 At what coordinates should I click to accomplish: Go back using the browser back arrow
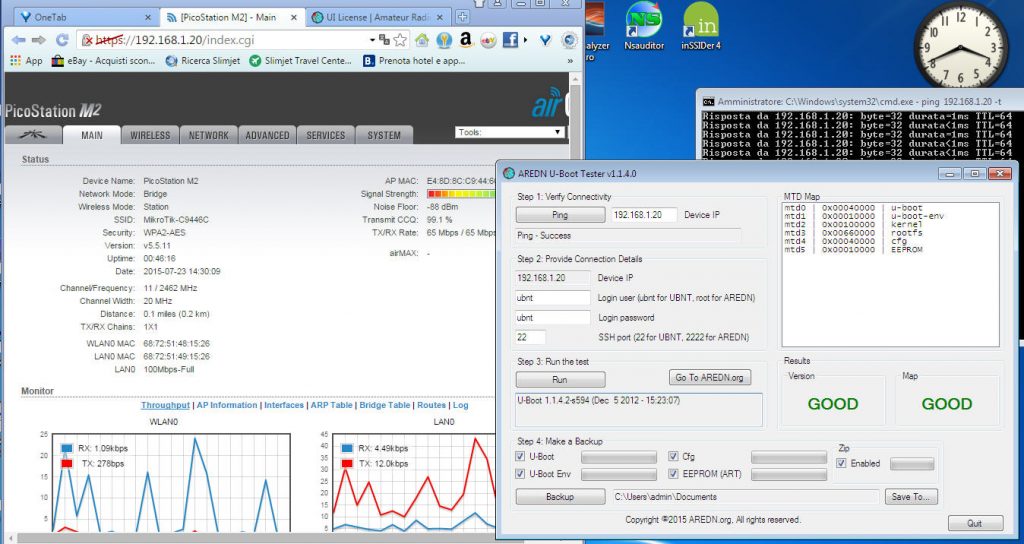pos(18,40)
